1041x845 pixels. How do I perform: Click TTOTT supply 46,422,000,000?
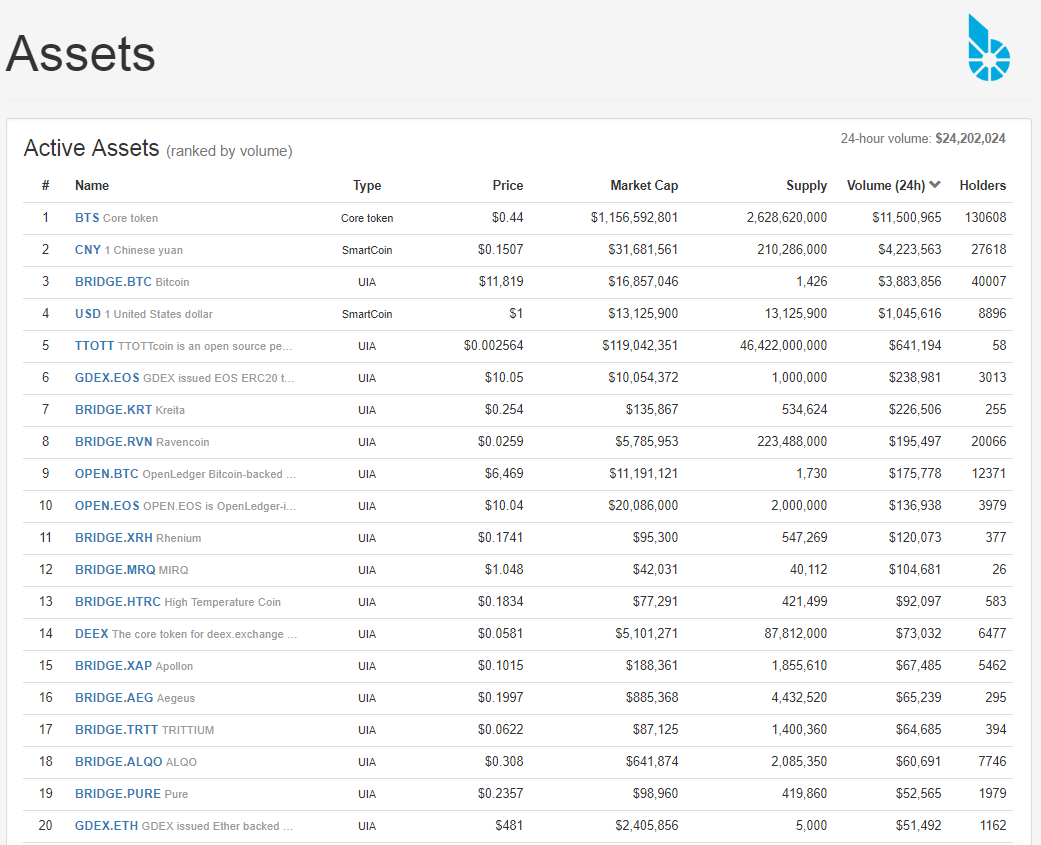click(x=783, y=346)
